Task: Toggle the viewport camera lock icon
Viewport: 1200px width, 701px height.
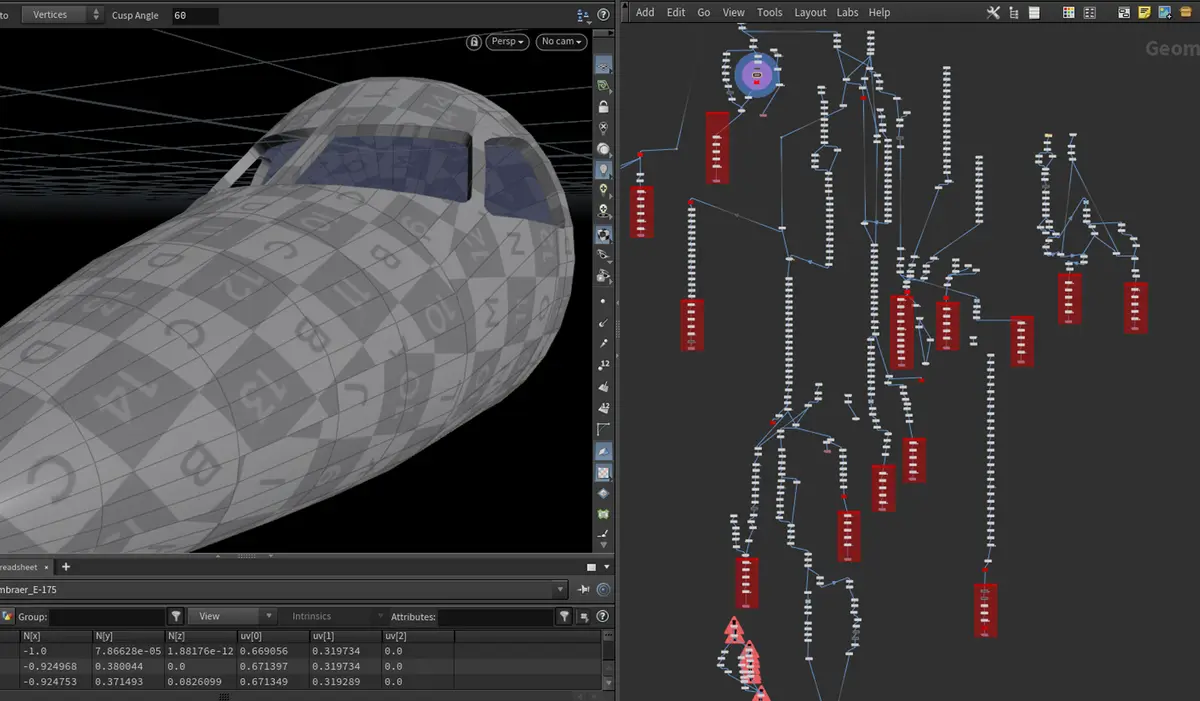Action: point(474,42)
